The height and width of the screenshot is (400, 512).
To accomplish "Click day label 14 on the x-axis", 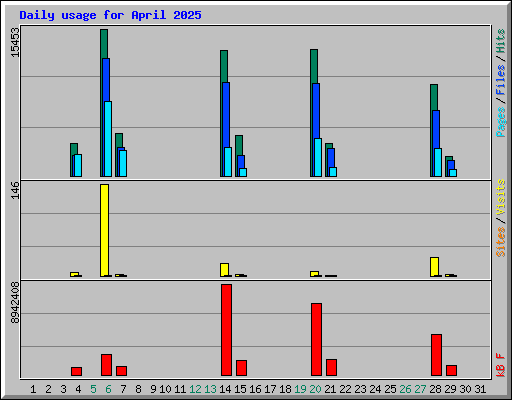I will (225, 389).
